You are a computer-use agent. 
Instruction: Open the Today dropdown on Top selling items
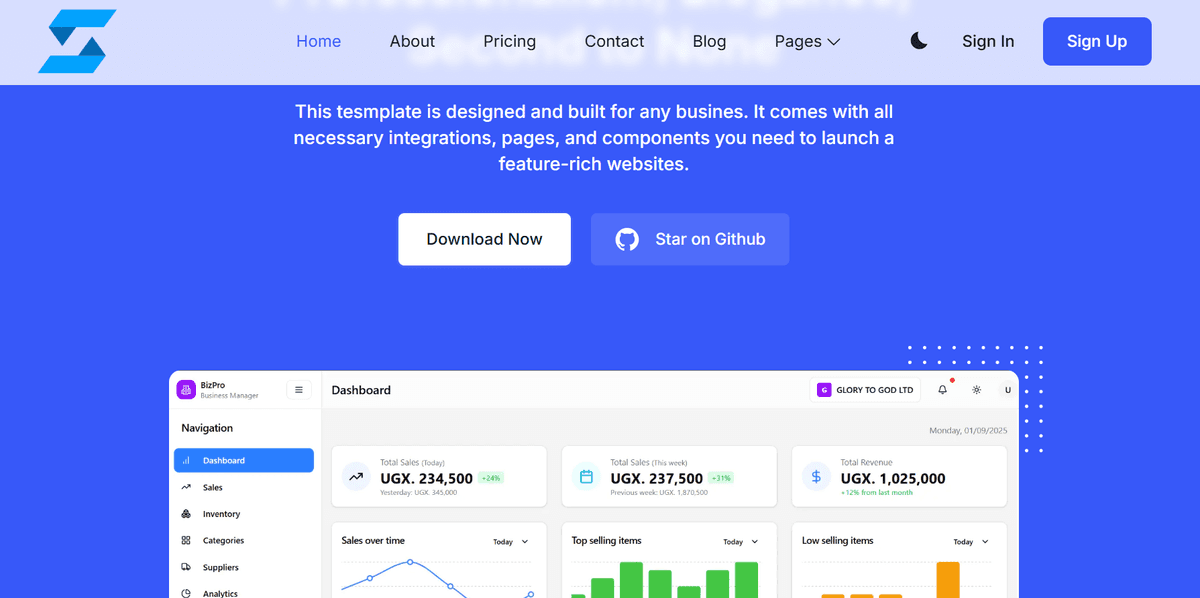click(741, 542)
